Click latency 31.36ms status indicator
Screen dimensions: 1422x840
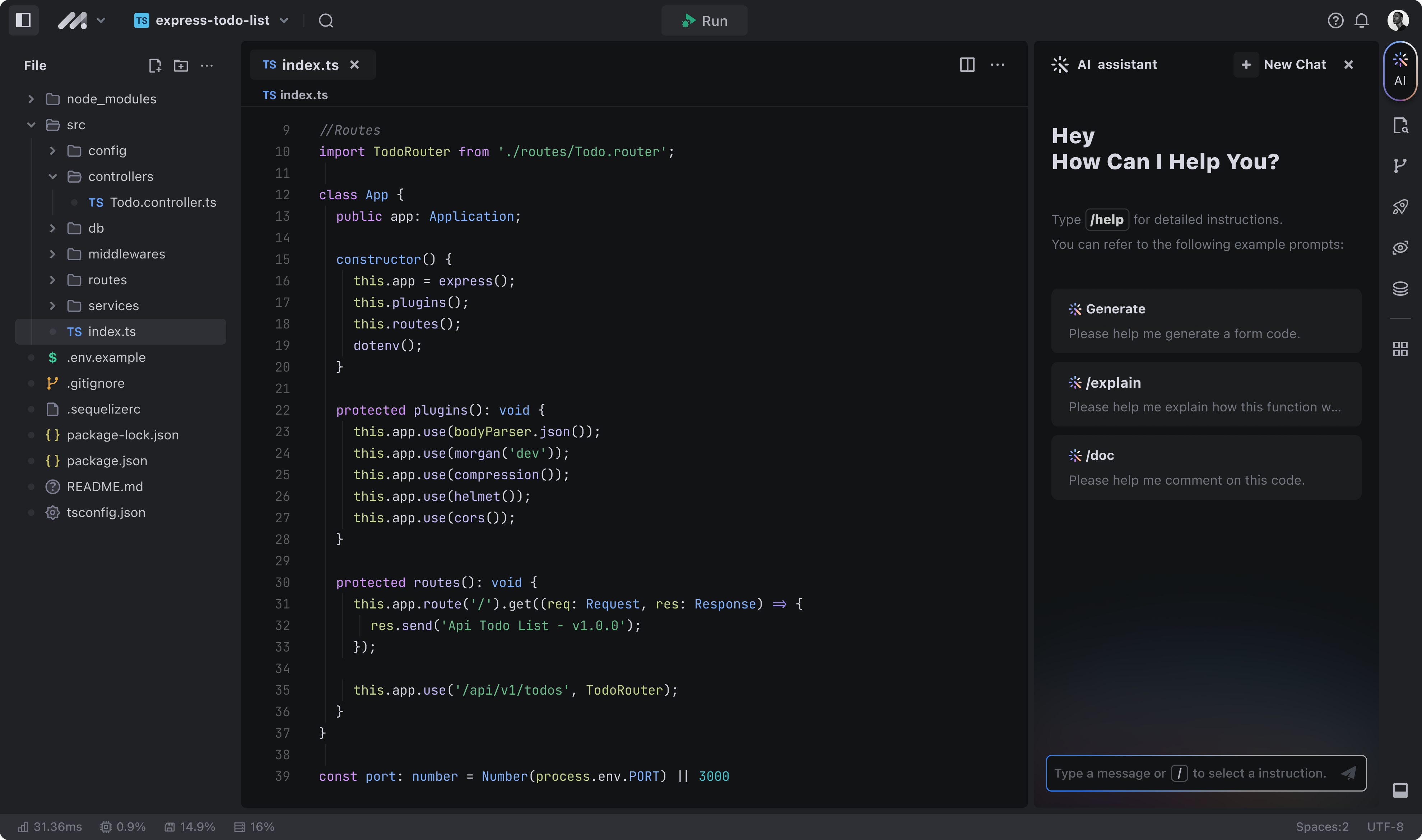[x=50, y=827]
